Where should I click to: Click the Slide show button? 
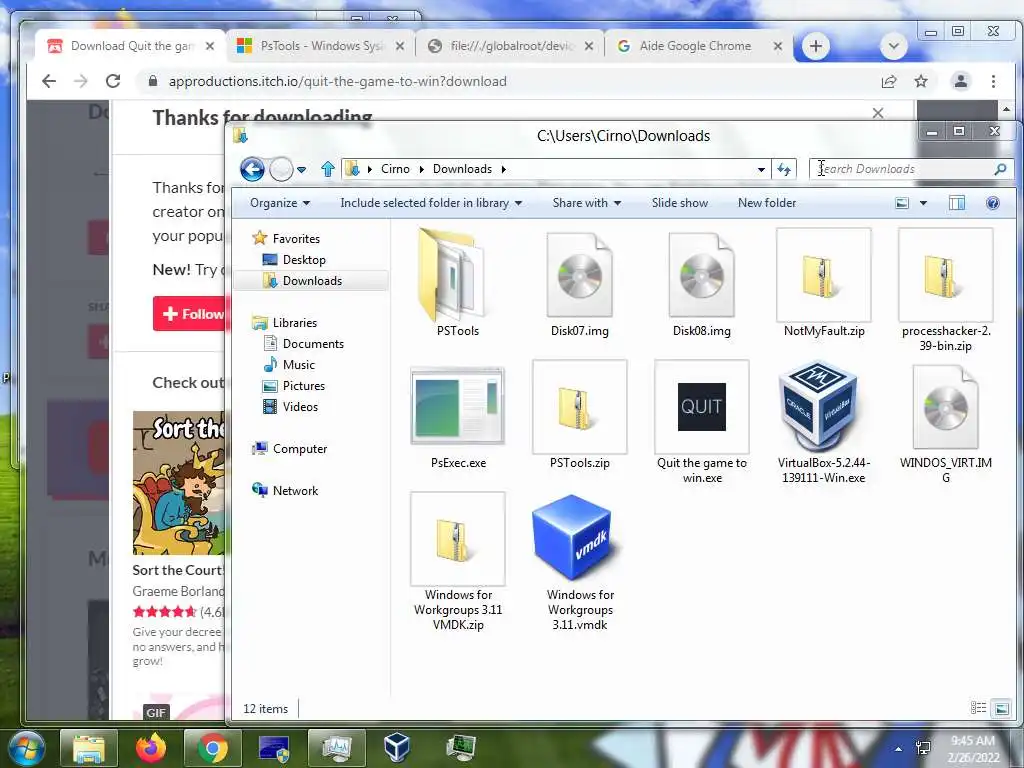point(680,203)
